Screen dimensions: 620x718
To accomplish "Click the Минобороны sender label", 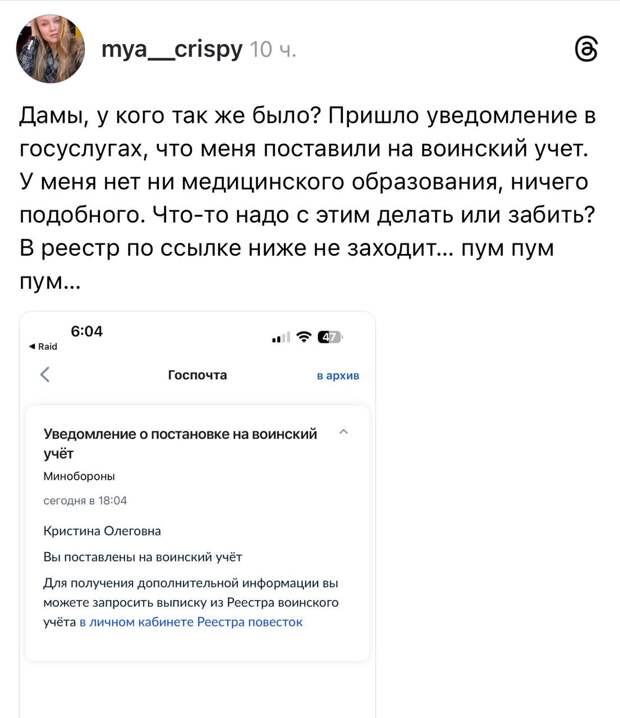I will (79, 477).
